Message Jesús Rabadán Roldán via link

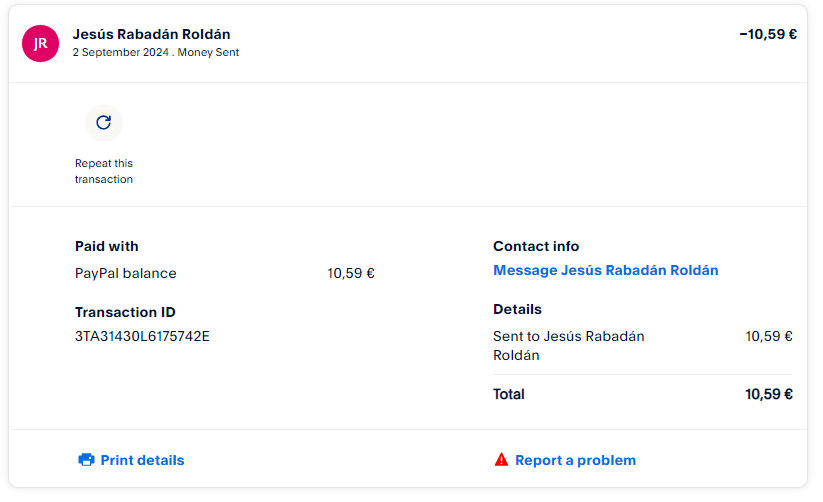click(605, 270)
